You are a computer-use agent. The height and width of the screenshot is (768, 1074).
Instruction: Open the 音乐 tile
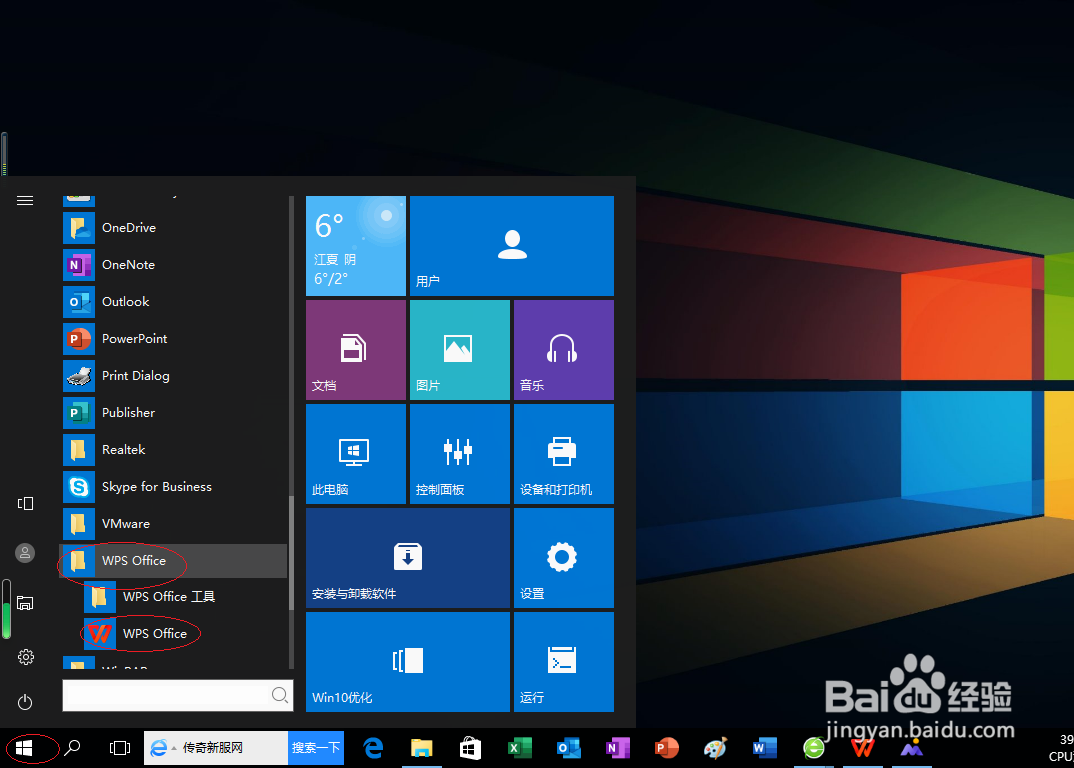[564, 350]
